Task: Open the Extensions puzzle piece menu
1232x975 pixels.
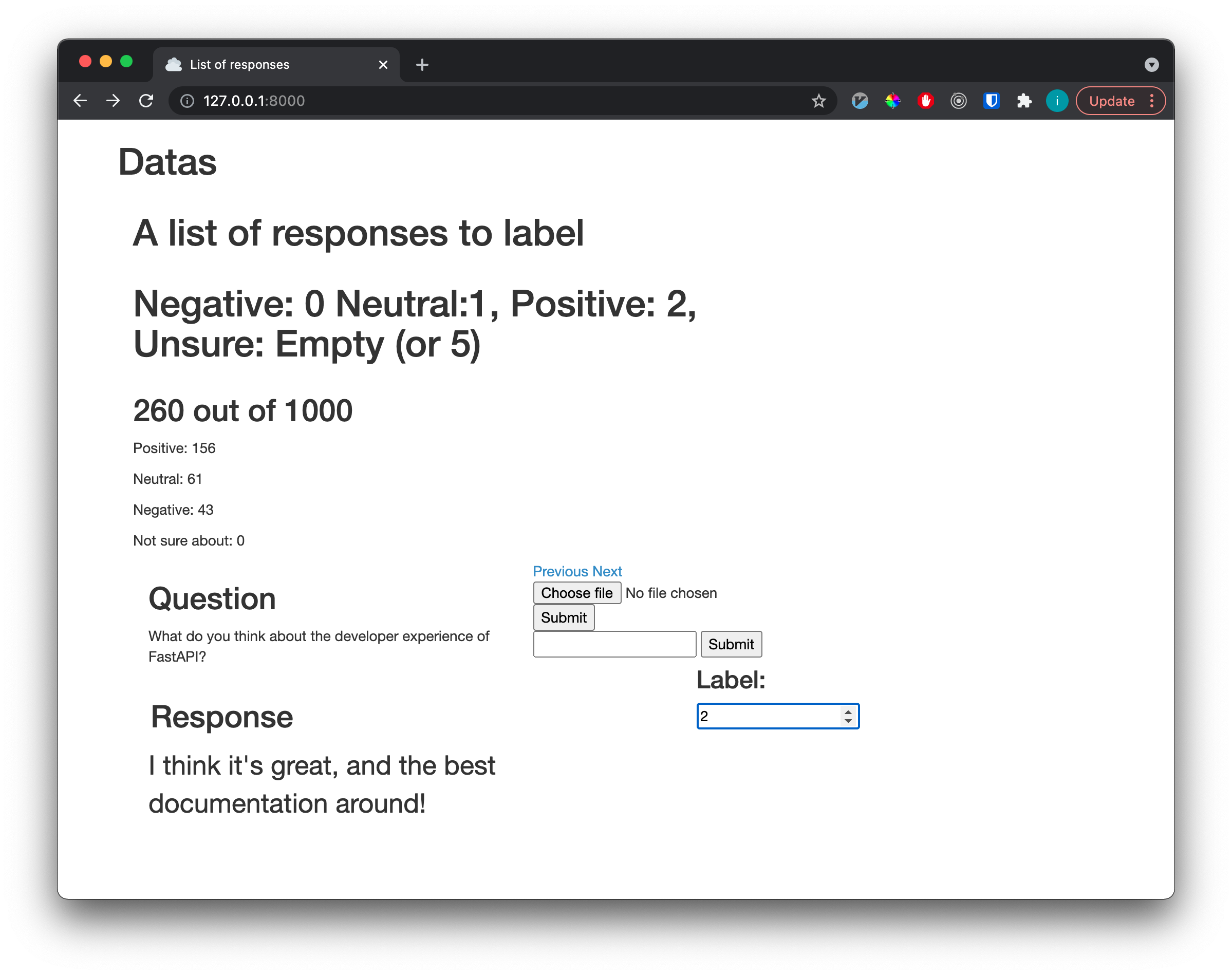Action: (1024, 101)
